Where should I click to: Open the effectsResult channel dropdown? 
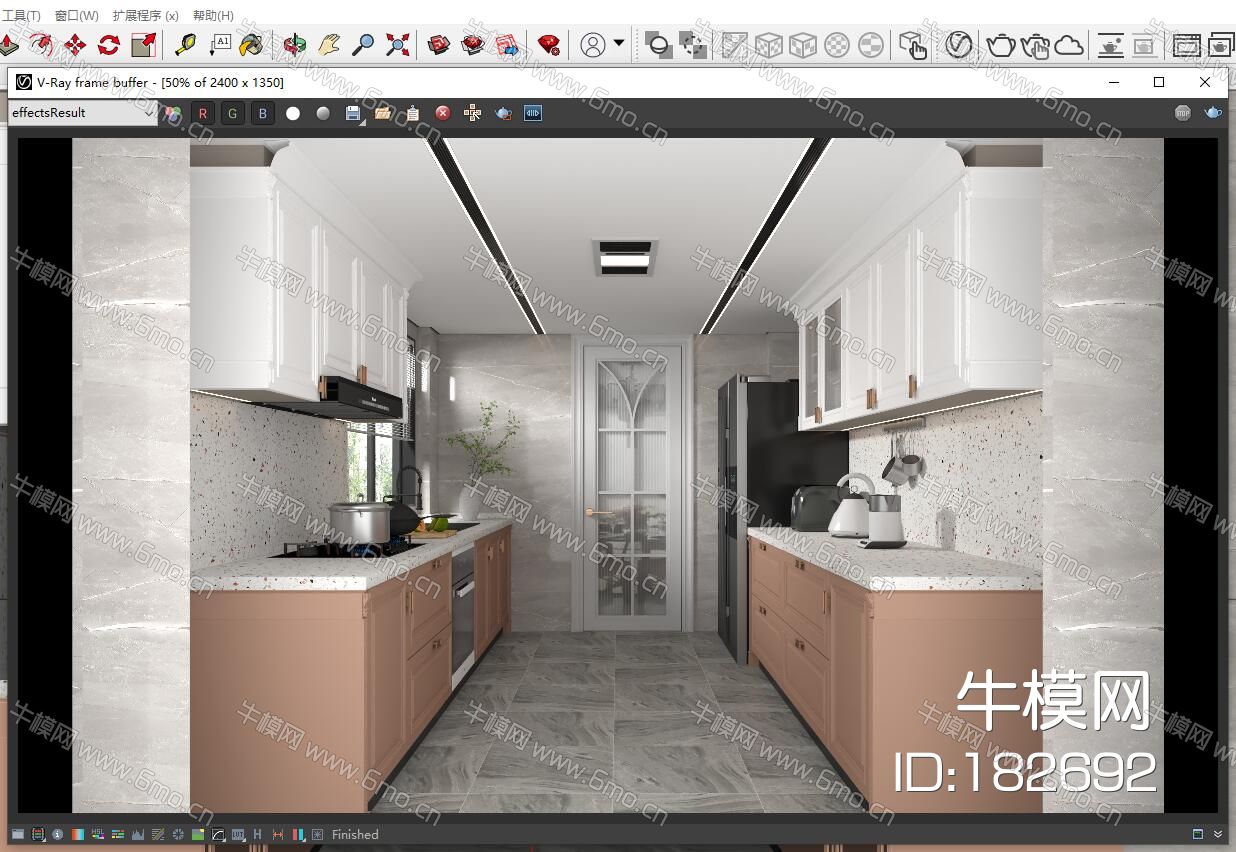pos(82,113)
